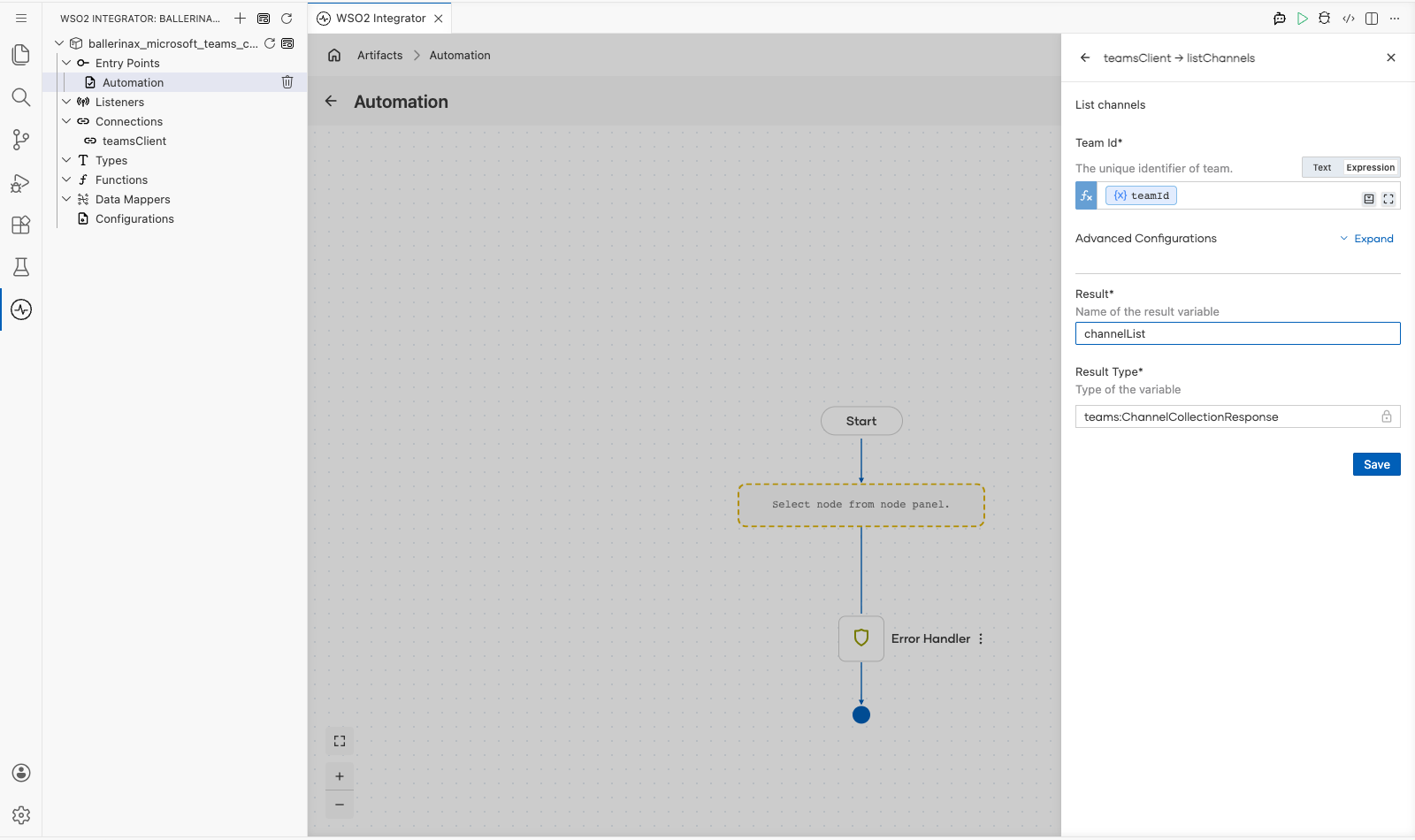Click the Automation breadcrumb item

(460, 55)
